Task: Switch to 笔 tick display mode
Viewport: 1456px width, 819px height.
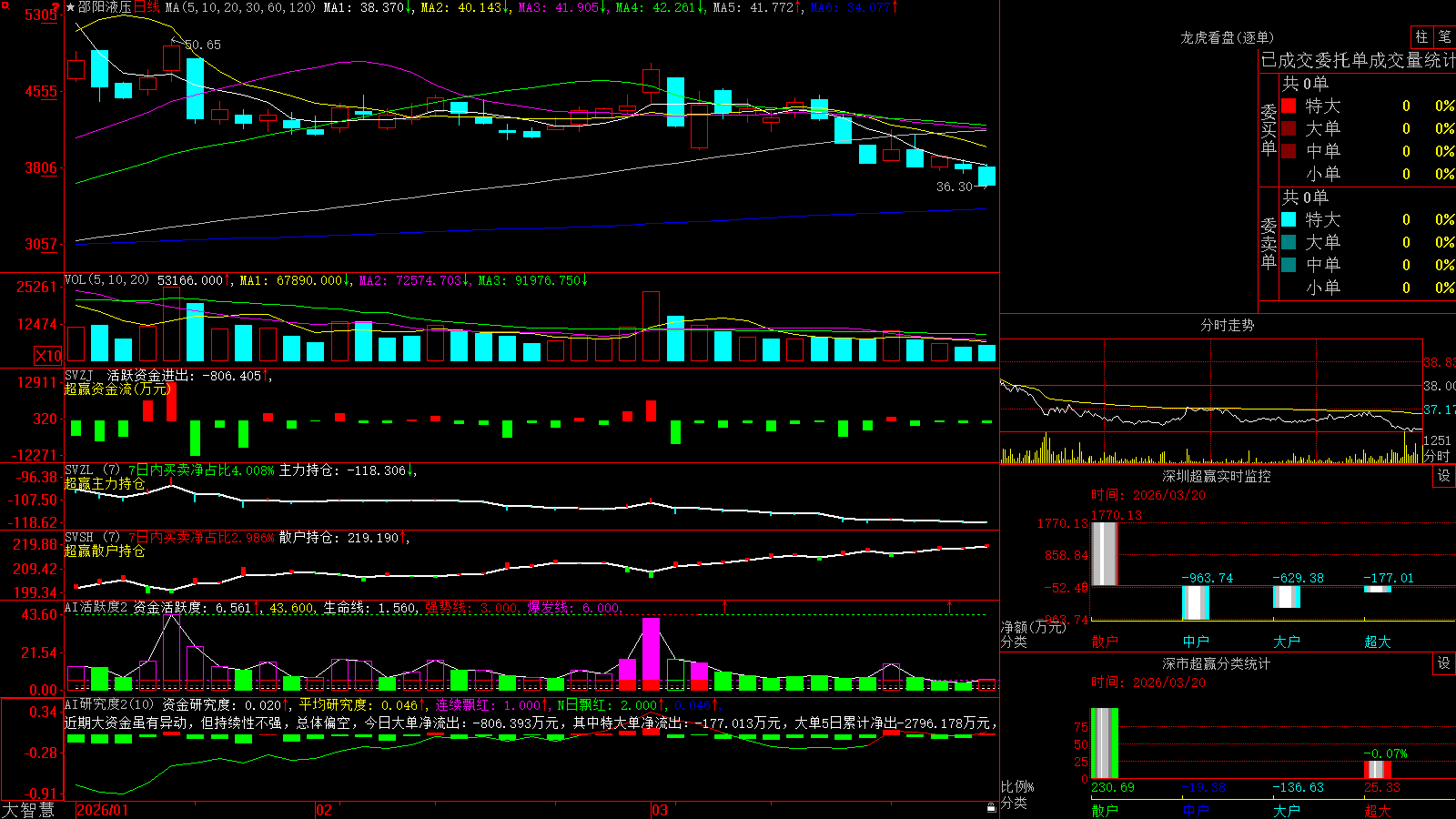Action: (1444, 36)
